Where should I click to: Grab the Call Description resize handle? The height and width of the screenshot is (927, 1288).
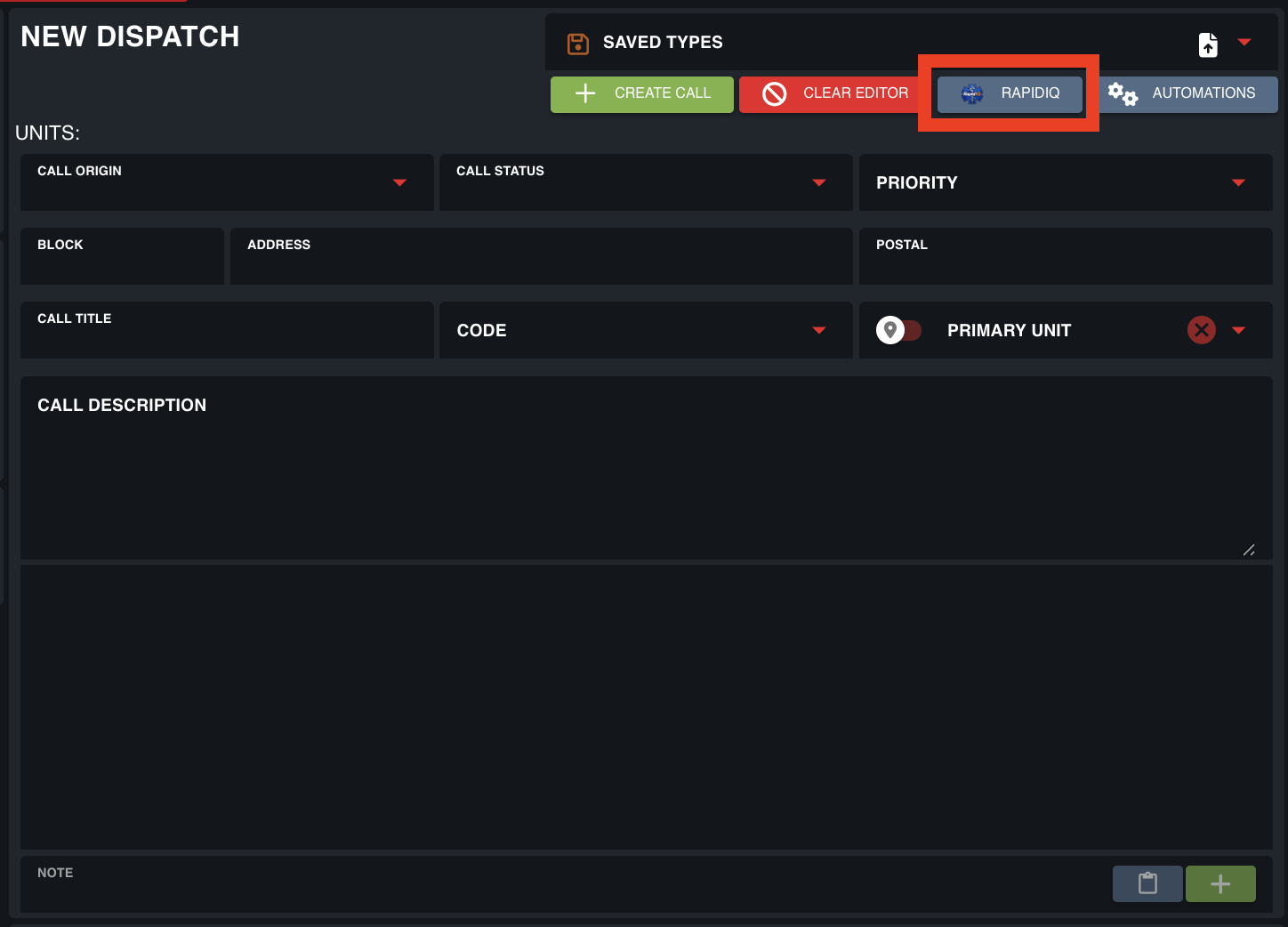coord(1249,550)
